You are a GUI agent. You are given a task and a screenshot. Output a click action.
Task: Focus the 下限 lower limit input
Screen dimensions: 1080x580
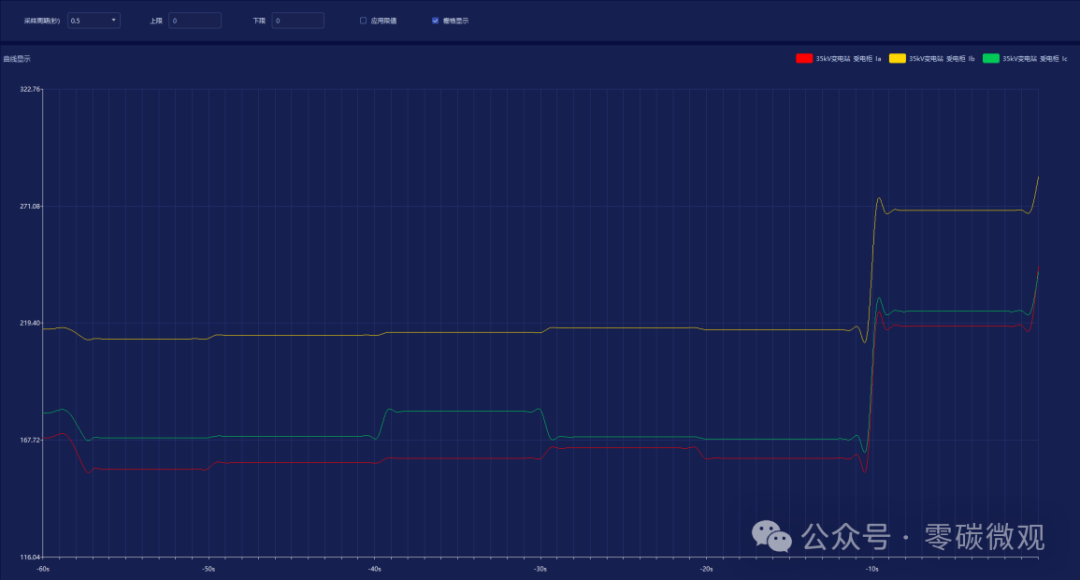(298, 21)
